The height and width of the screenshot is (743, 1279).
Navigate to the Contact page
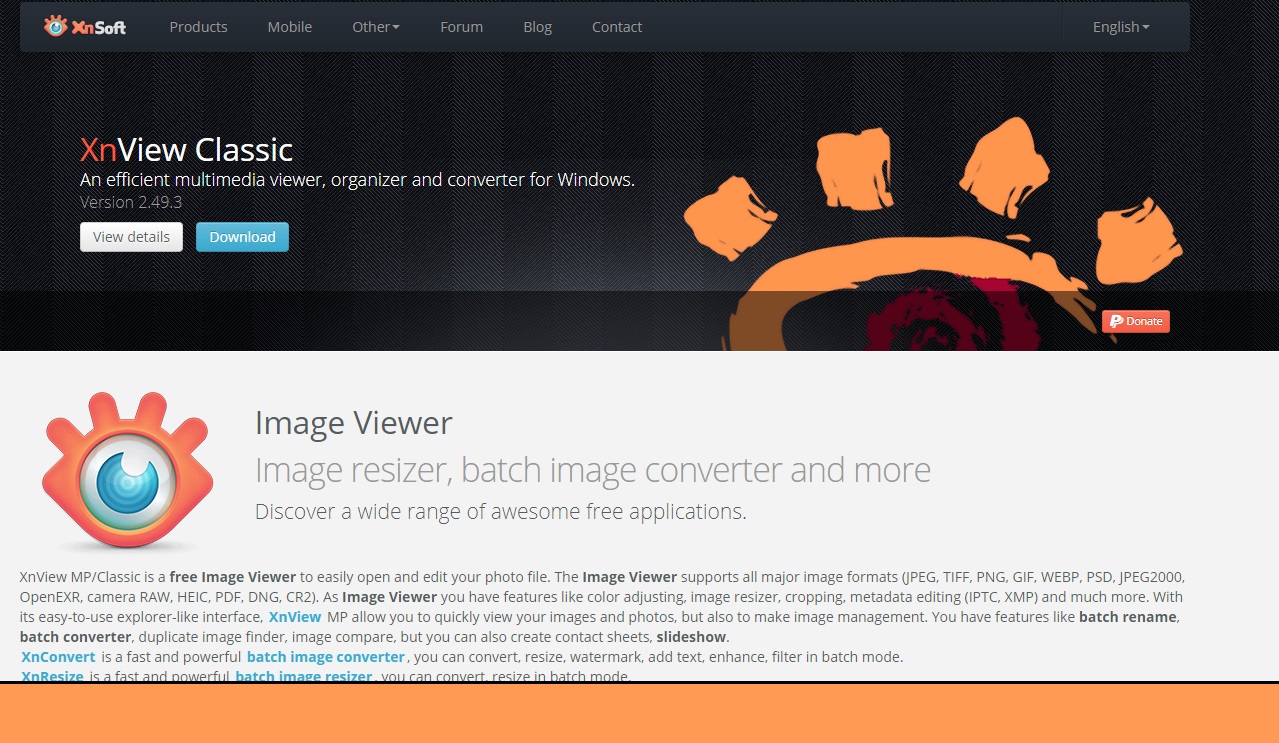point(616,27)
